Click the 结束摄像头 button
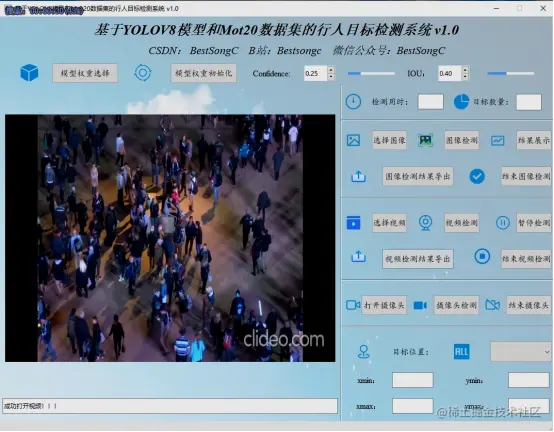The width and height of the screenshot is (554, 432). (529, 305)
